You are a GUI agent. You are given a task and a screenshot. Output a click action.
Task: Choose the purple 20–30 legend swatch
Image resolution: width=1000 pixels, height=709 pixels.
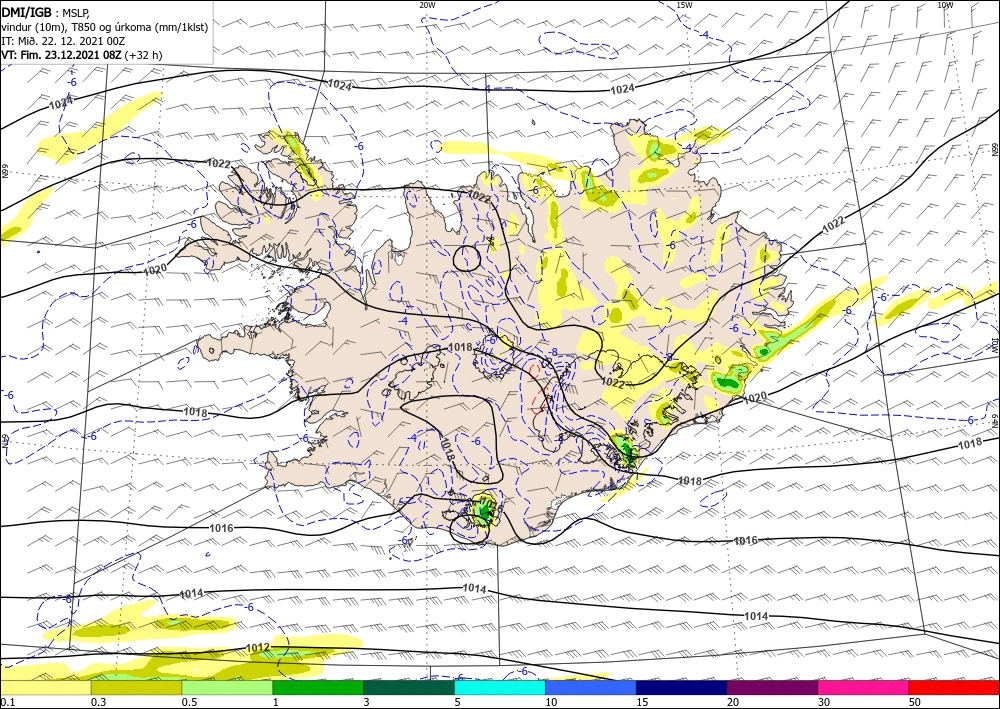pyautogui.click(x=772, y=687)
